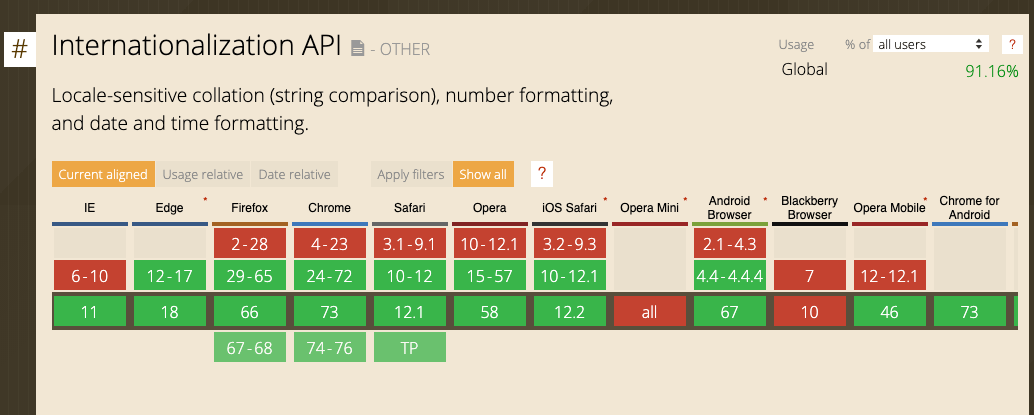1034x415 pixels.
Task: Click the Safari TP version cell
Action: [409, 347]
